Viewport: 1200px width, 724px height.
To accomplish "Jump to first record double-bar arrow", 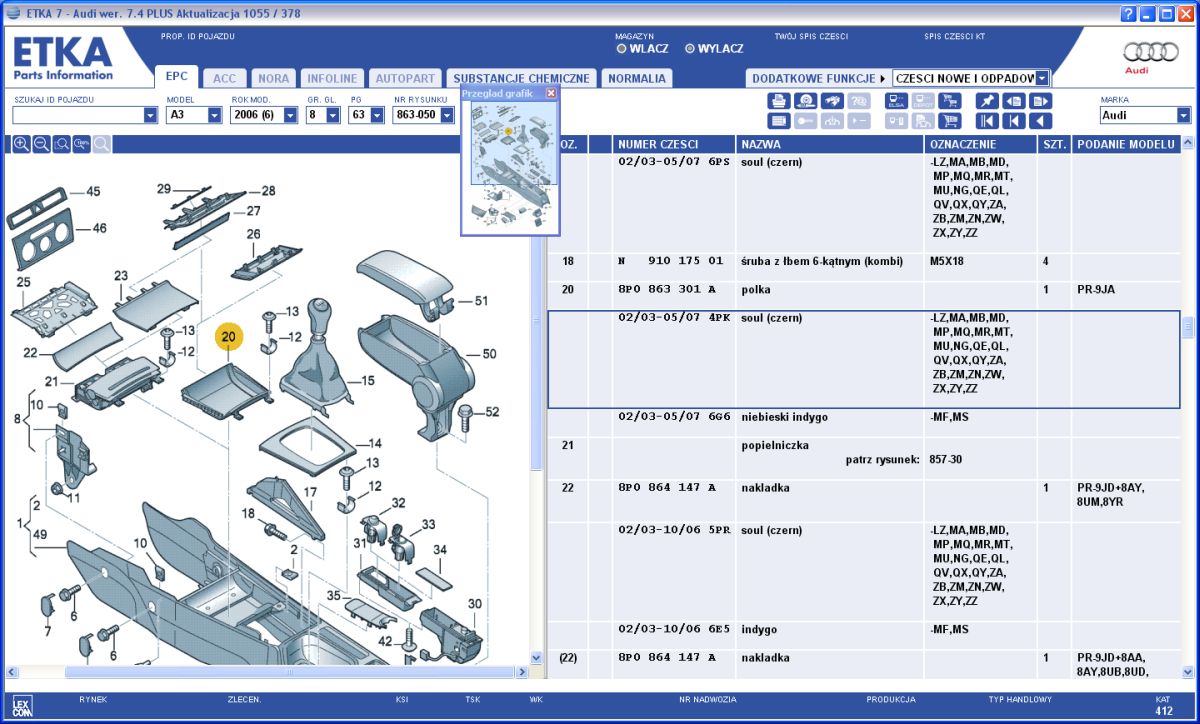I will point(987,121).
